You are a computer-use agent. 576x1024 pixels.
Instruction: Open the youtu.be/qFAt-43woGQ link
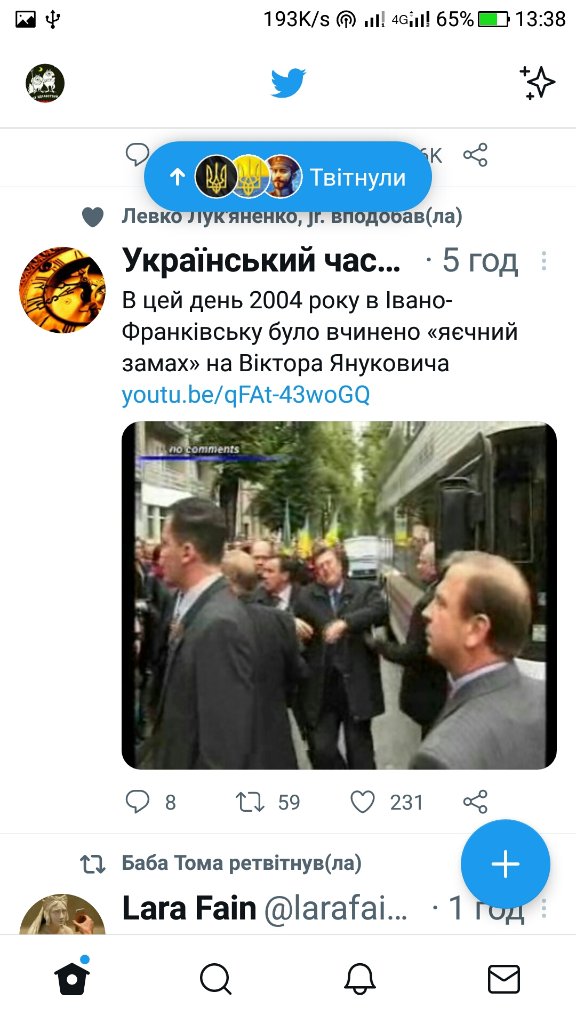246,395
